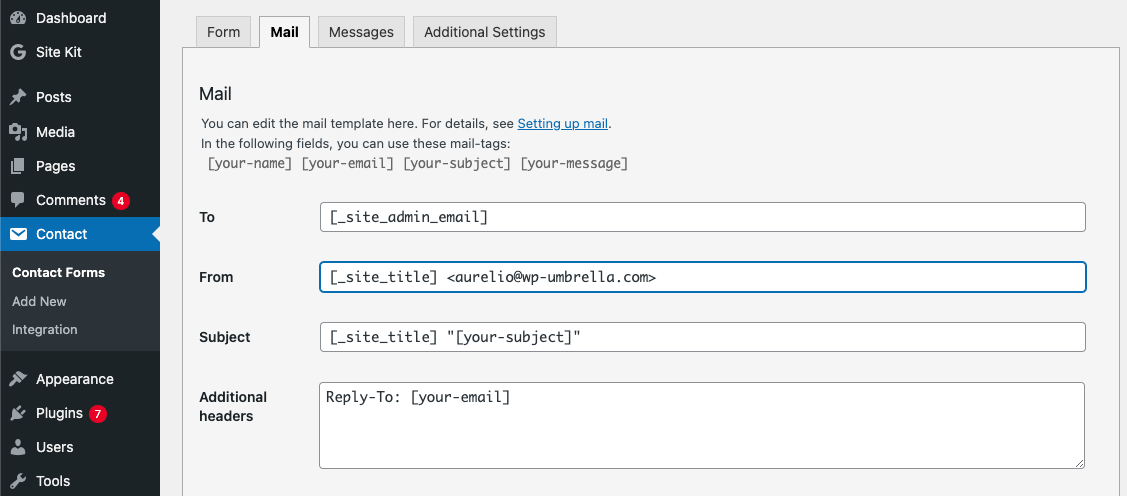Click the Contact envelope icon
Image resolution: width=1127 pixels, height=496 pixels.
18,234
